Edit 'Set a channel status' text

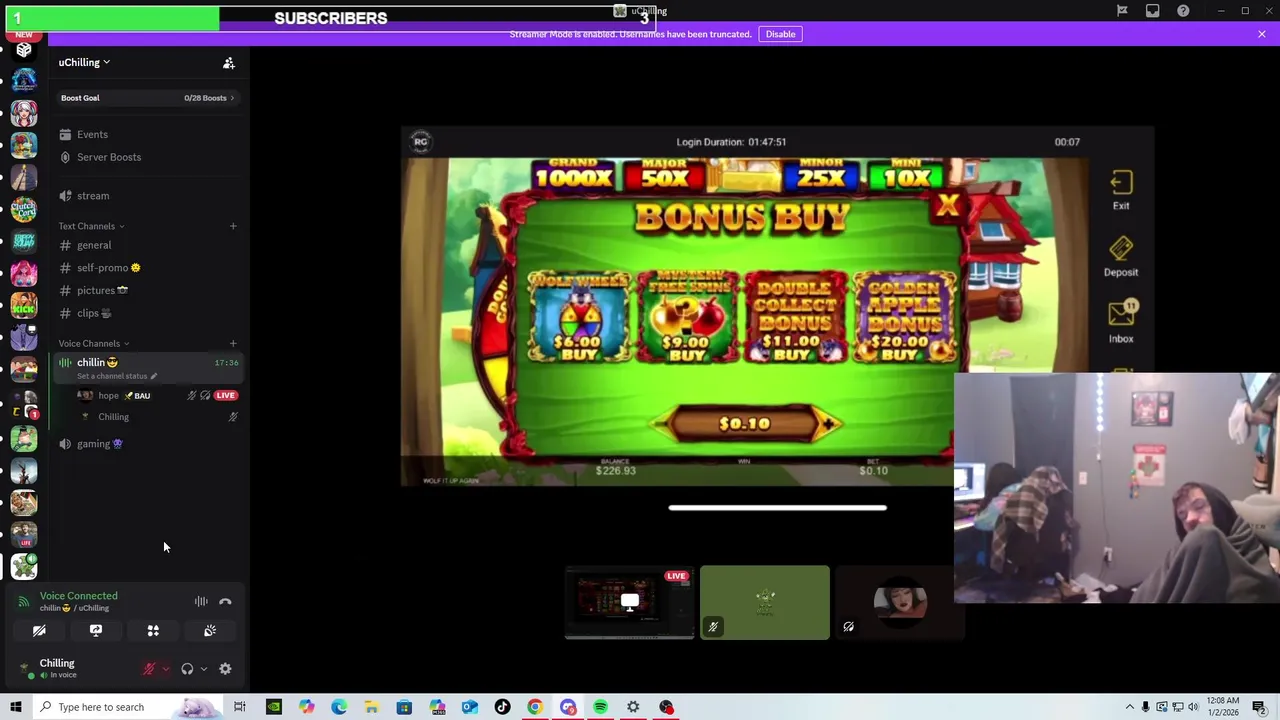pyautogui.click(x=116, y=376)
